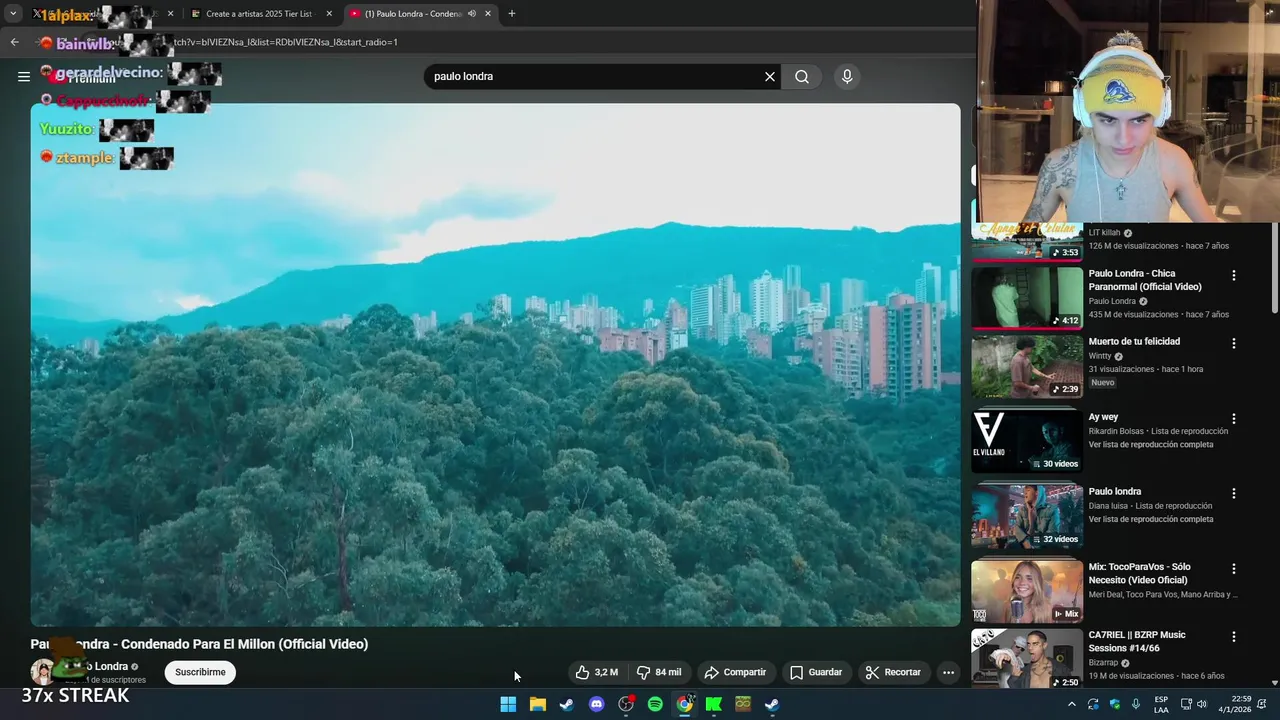
Task: Open notification center bell in taskbar
Action: (1260, 704)
